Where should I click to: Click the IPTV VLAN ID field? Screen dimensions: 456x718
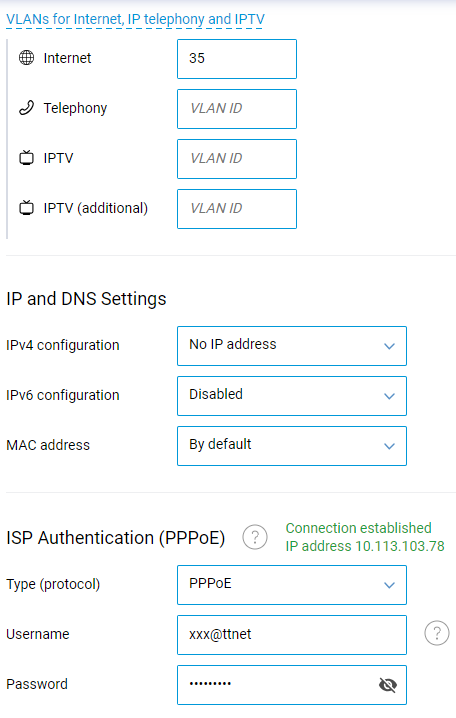[237, 158]
